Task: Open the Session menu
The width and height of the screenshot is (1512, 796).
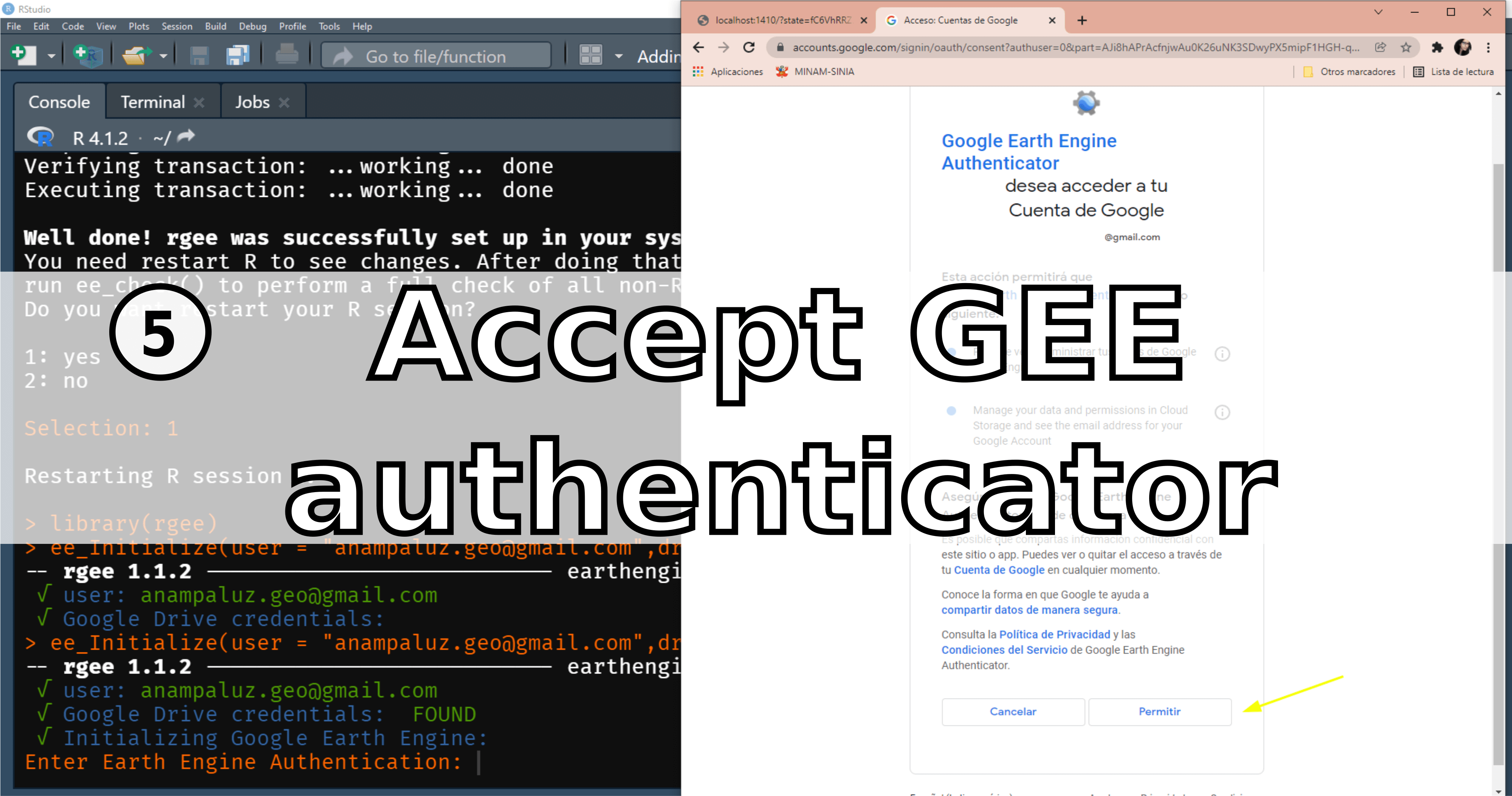Action: (177, 26)
